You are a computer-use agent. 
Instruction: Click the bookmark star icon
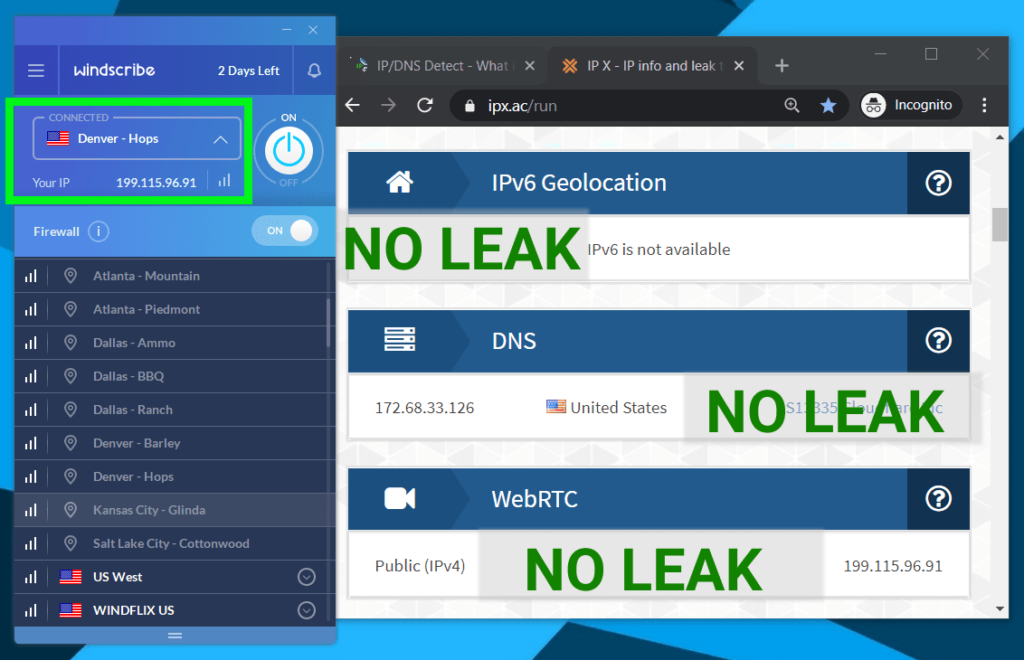click(828, 105)
